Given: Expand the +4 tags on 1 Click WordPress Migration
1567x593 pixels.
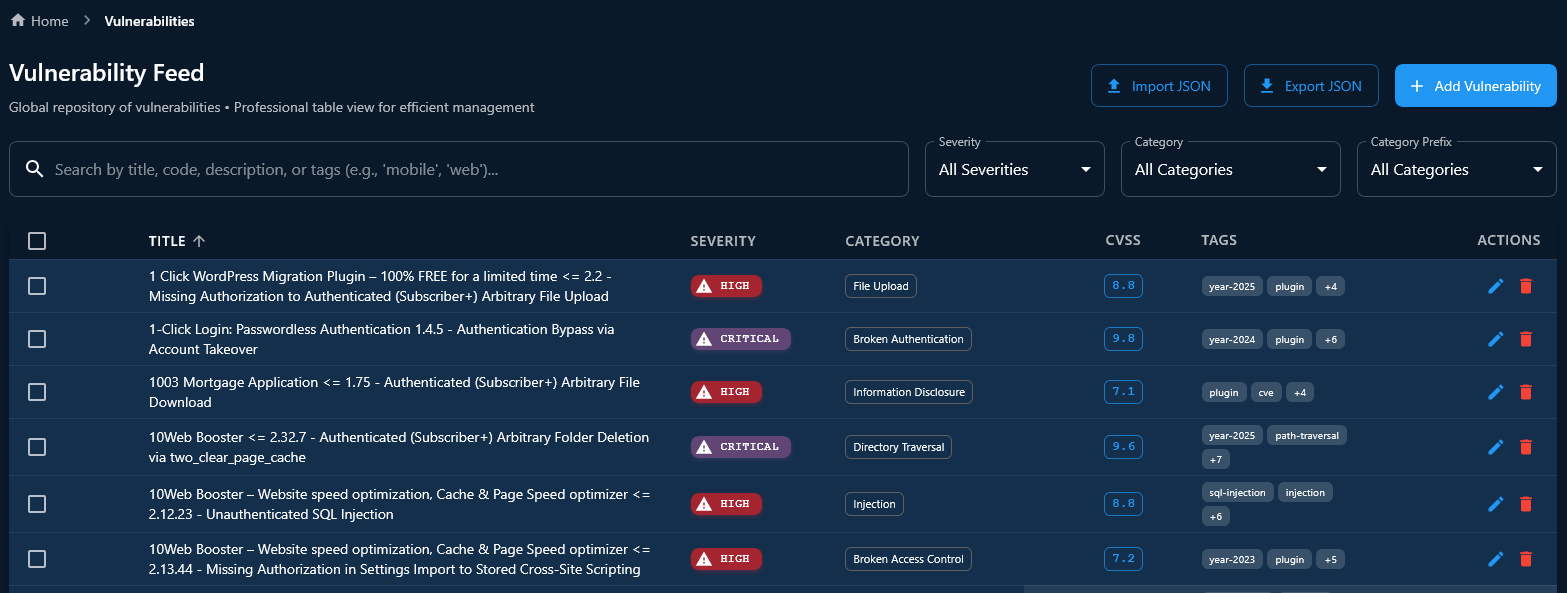Looking at the screenshot, I should point(1330,286).
